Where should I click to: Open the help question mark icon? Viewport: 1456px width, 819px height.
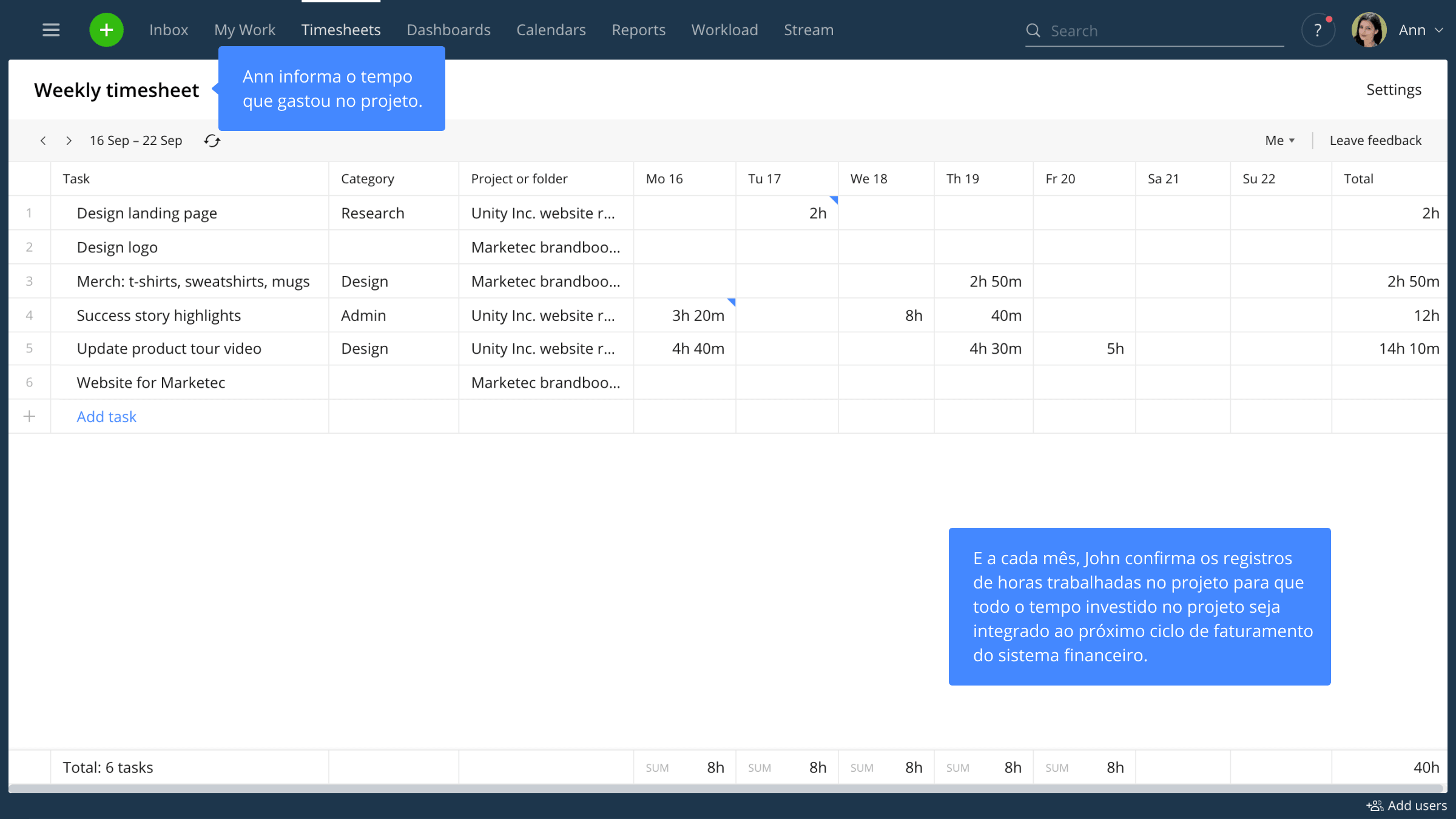(1318, 30)
